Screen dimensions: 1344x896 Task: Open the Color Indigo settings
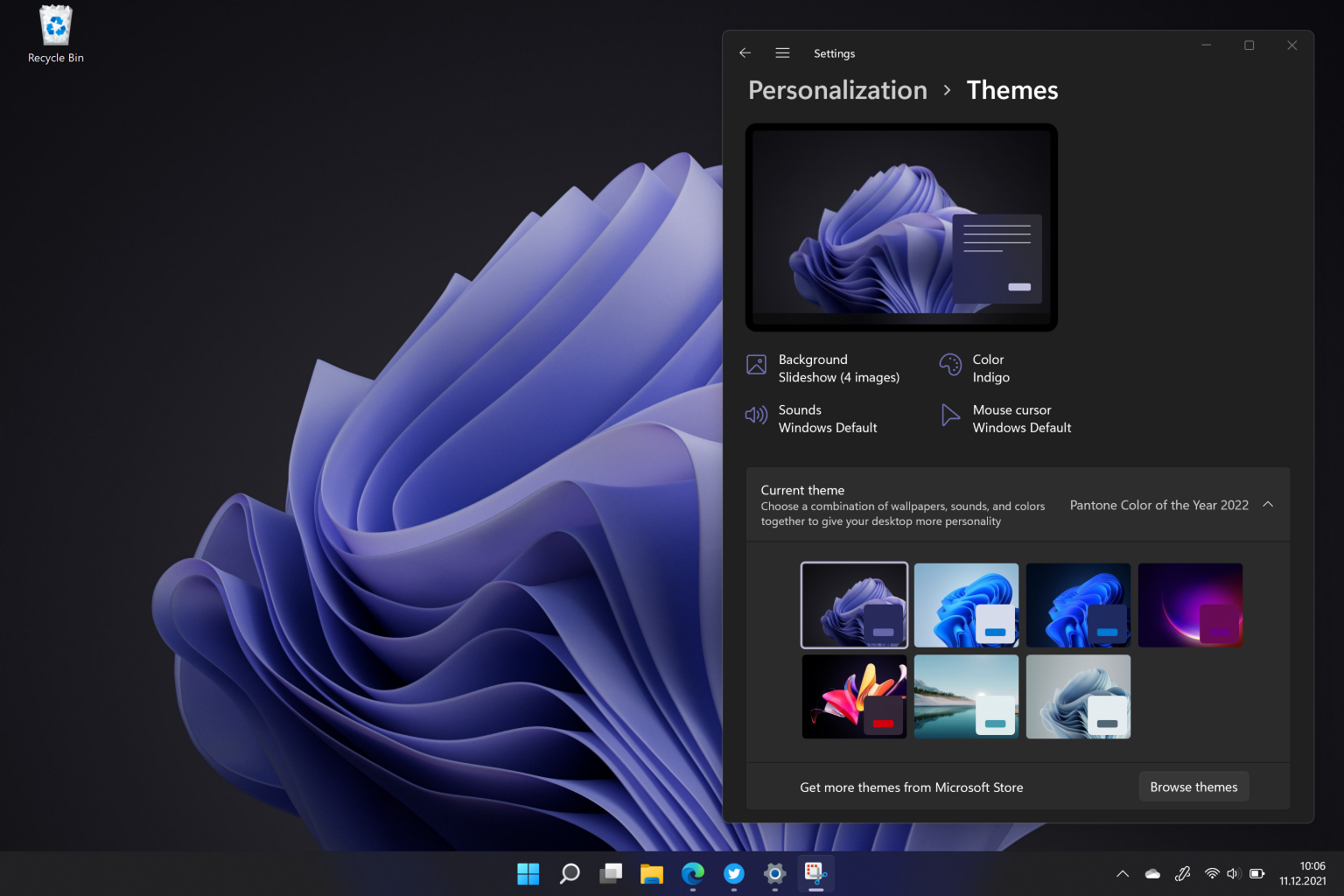tap(989, 367)
